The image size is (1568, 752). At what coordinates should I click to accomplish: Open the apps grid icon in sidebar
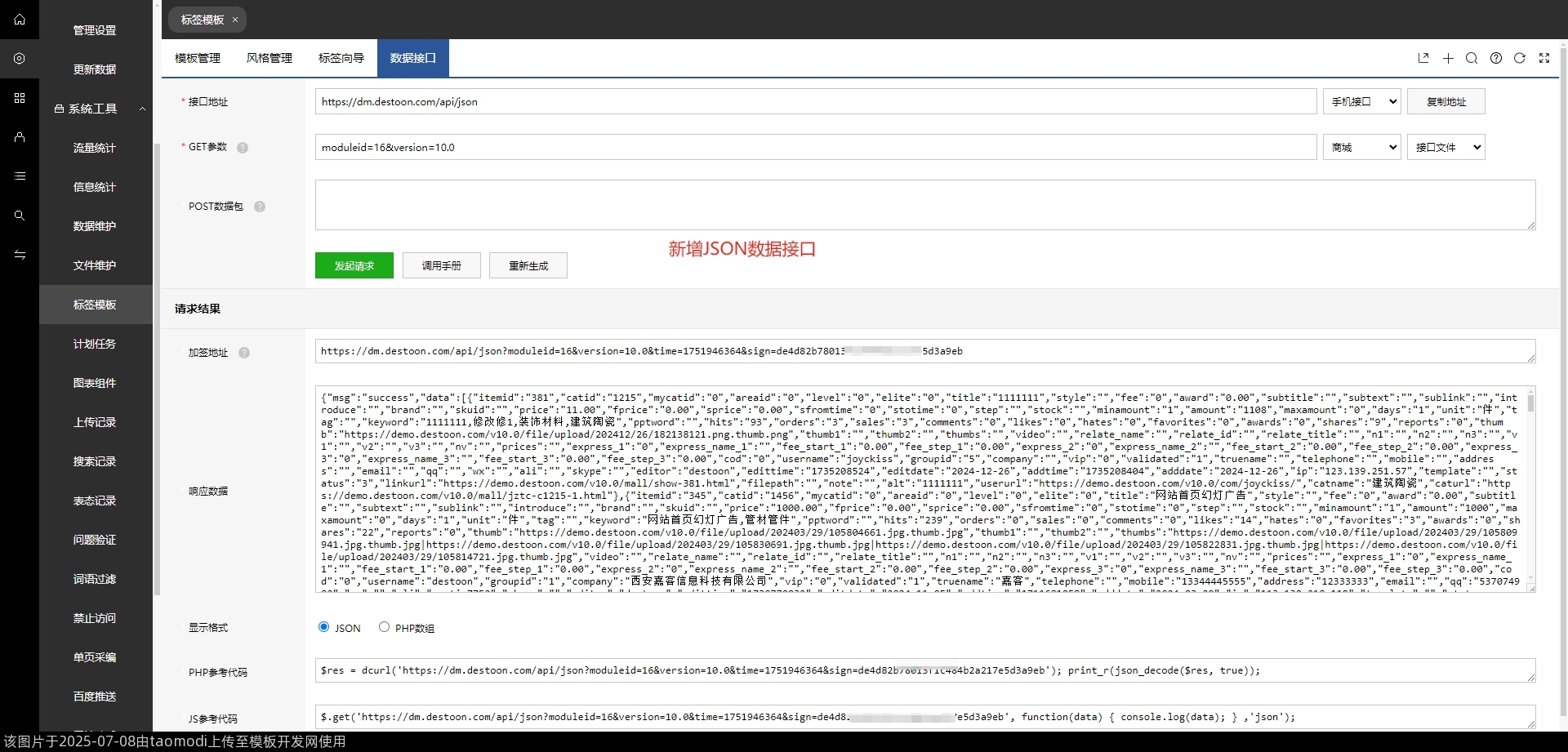[x=20, y=98]
